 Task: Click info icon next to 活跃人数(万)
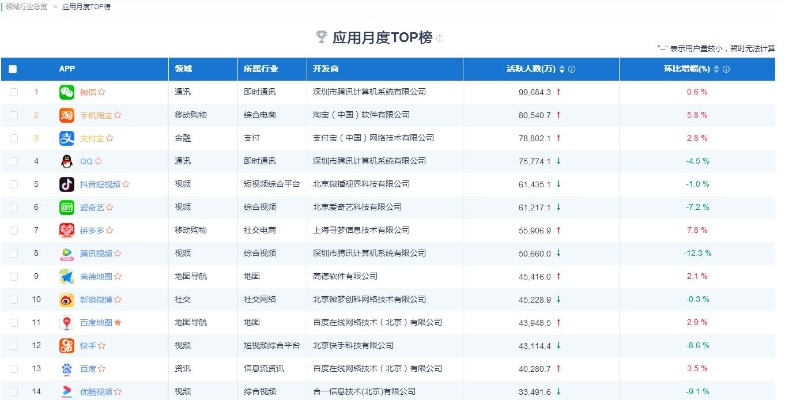click(x=572, y=69)
